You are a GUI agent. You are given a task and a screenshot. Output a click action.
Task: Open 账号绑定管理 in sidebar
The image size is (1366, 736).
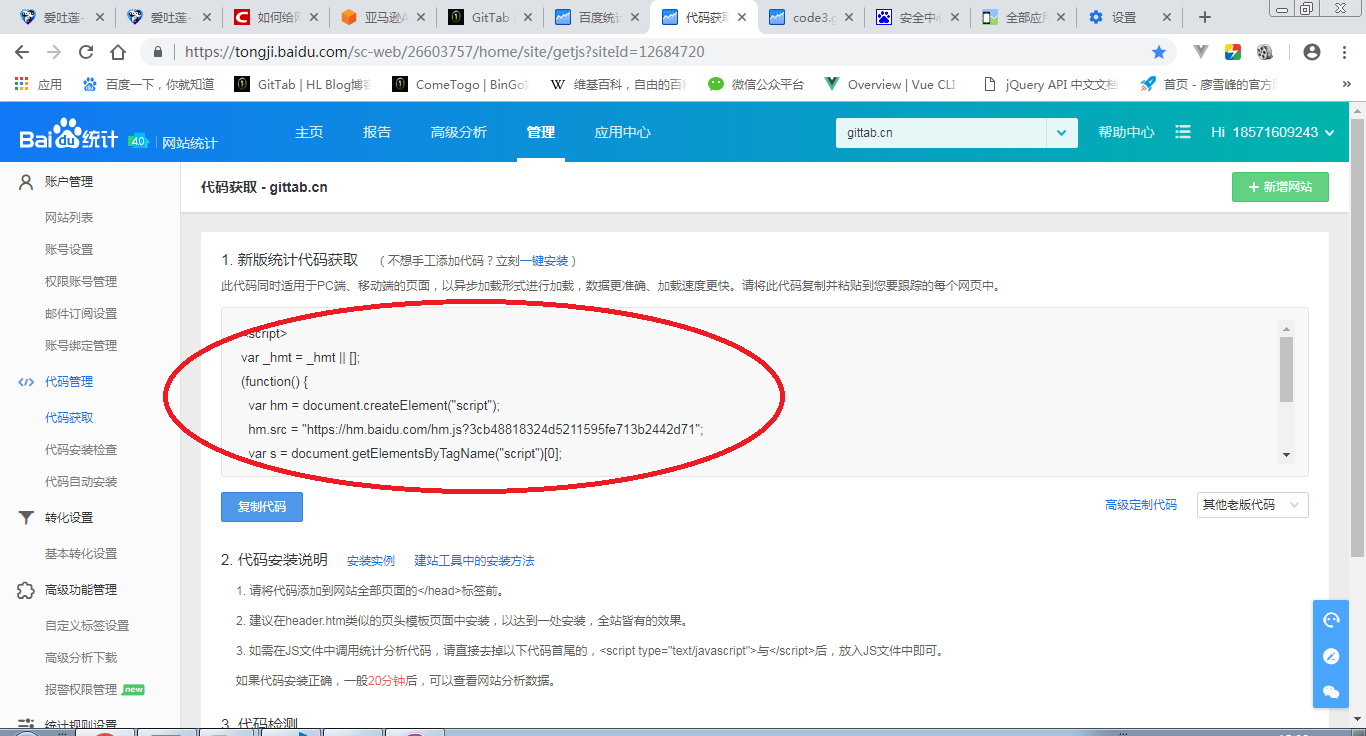tap(81, 345)
